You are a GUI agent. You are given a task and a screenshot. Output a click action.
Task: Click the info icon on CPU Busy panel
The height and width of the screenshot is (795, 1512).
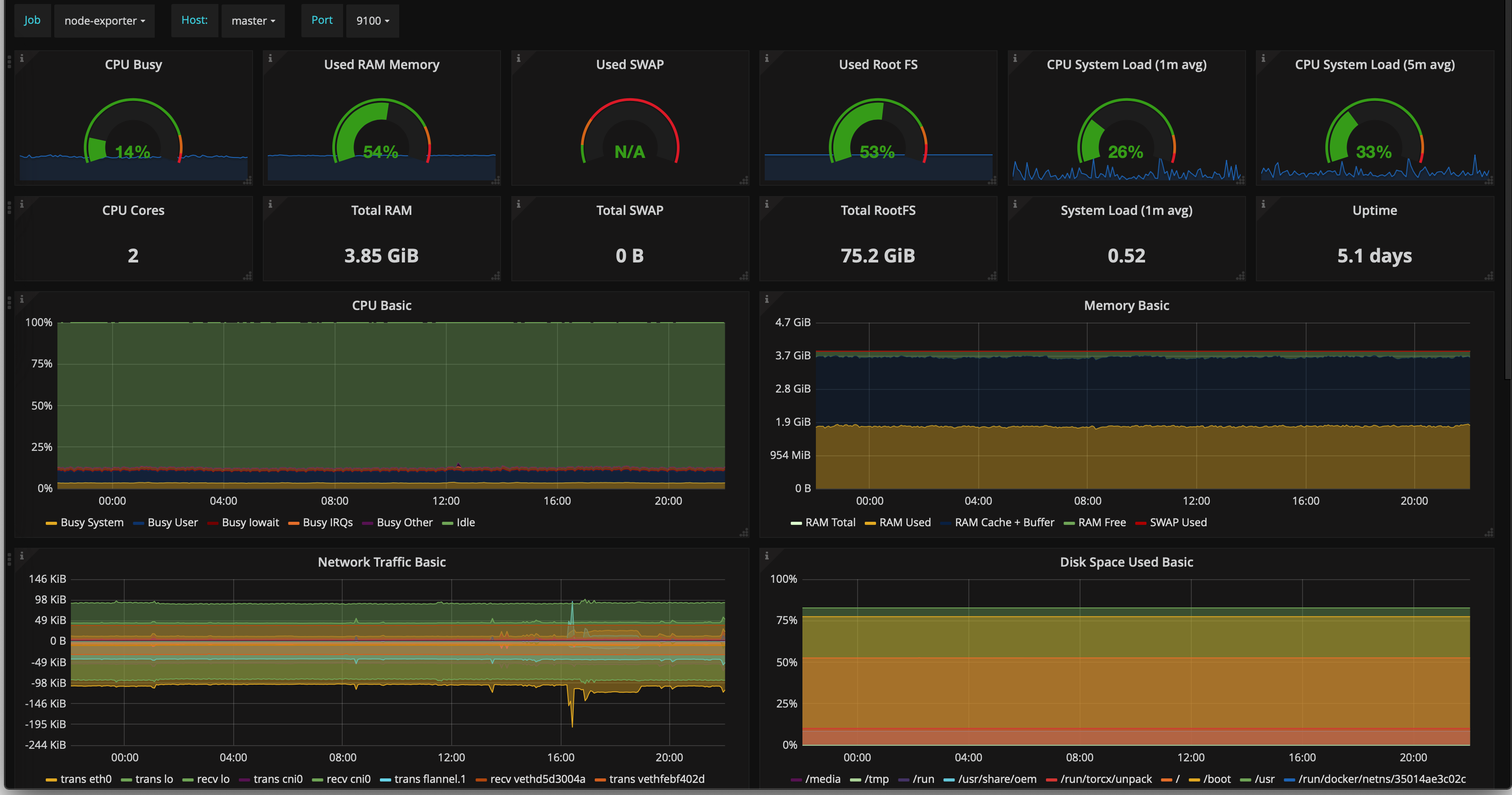pos(22,58)
